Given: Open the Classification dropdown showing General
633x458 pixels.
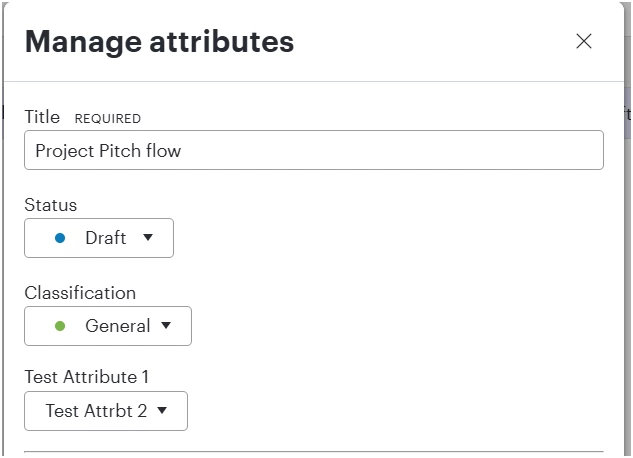Looking at the screenshot, I should [x=108, y=326].
